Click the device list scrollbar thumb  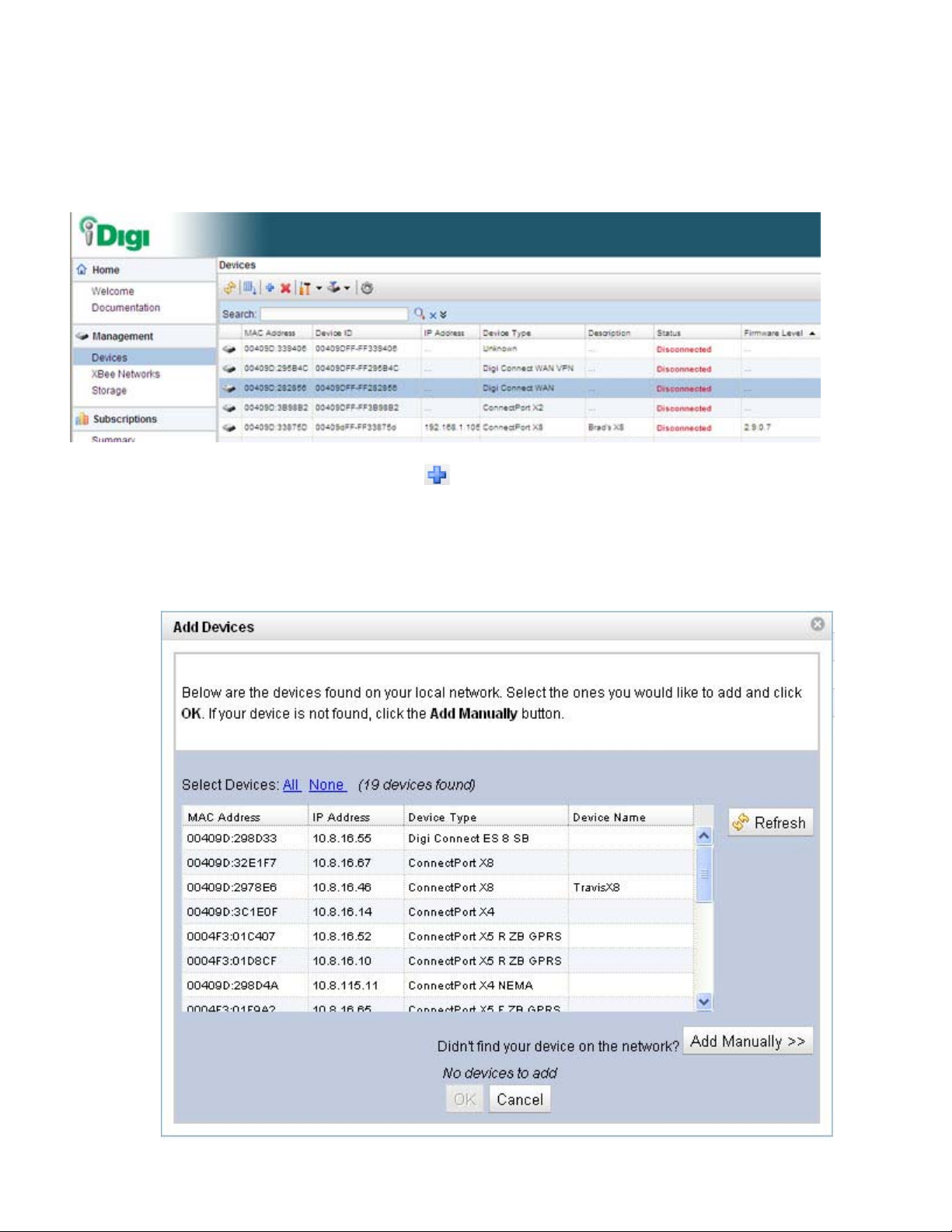click(x=704, y=874)
